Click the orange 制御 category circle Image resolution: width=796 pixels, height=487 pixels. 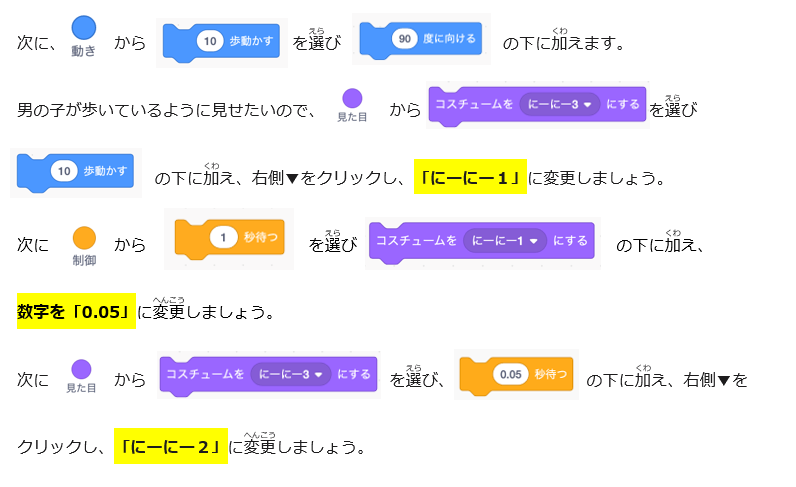point(84,238)
